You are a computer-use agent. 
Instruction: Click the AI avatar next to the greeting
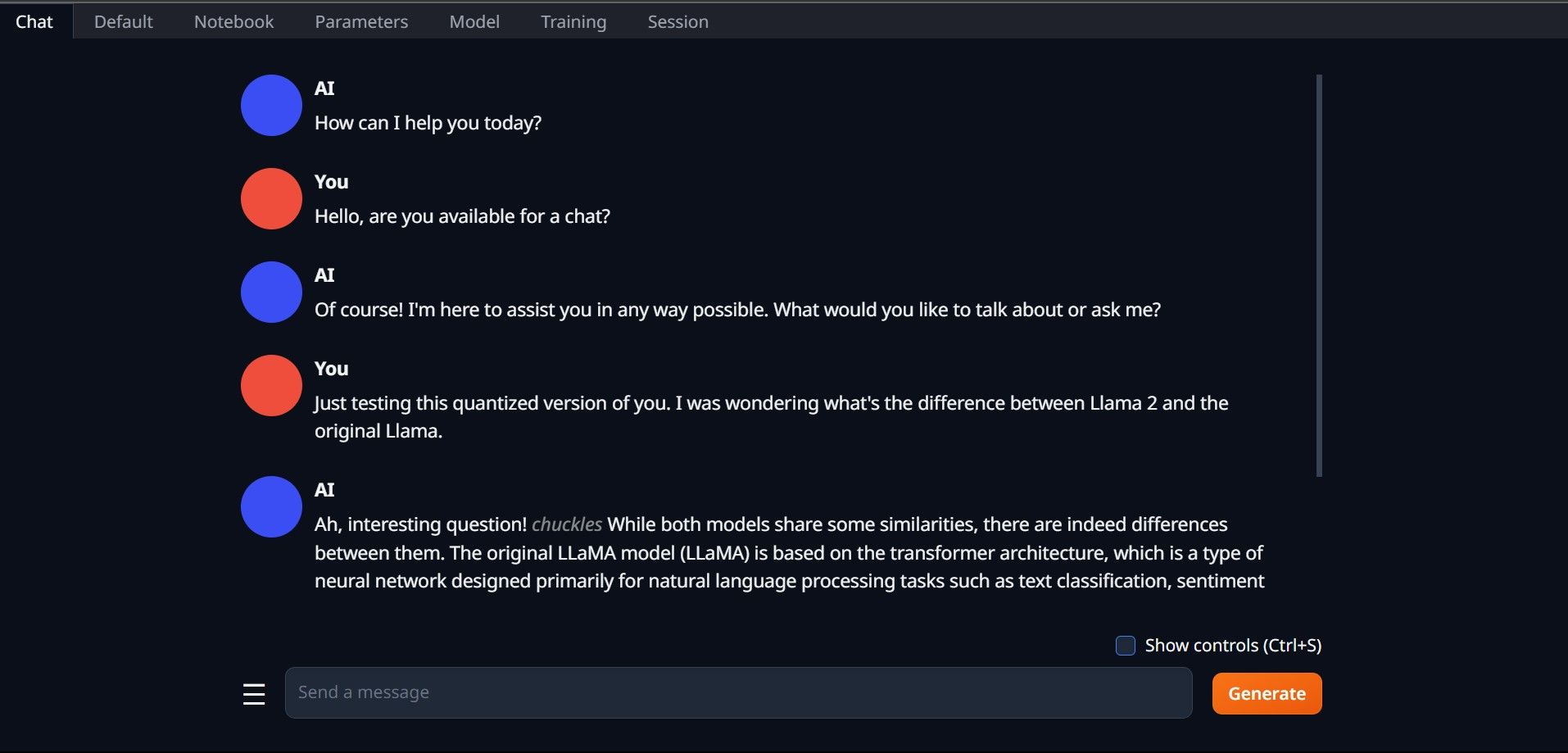point(270,105)
